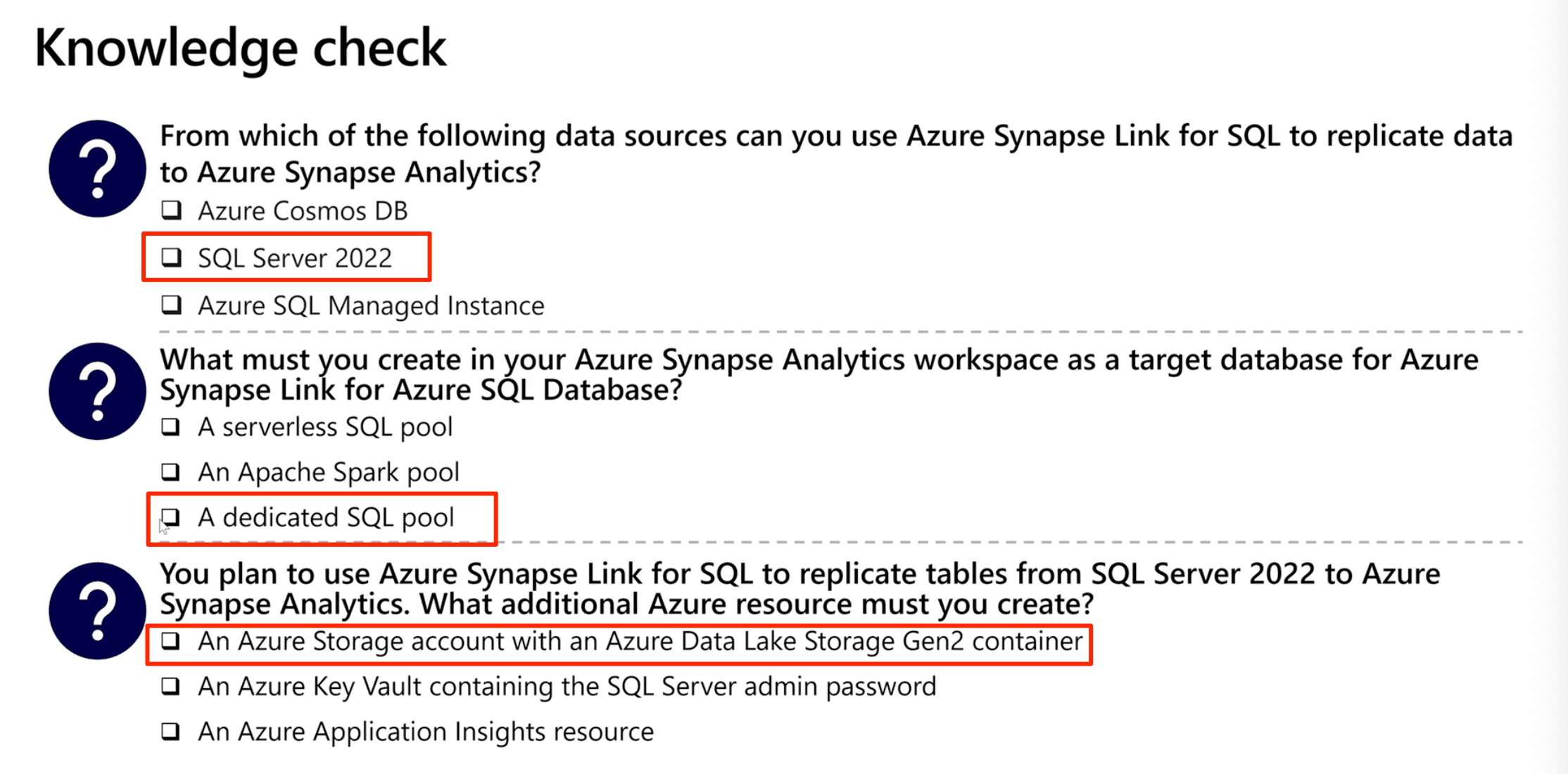1568x774 pixels.
Task: Check the Azure Storage account option checkbox
Action: click(171, 641)
